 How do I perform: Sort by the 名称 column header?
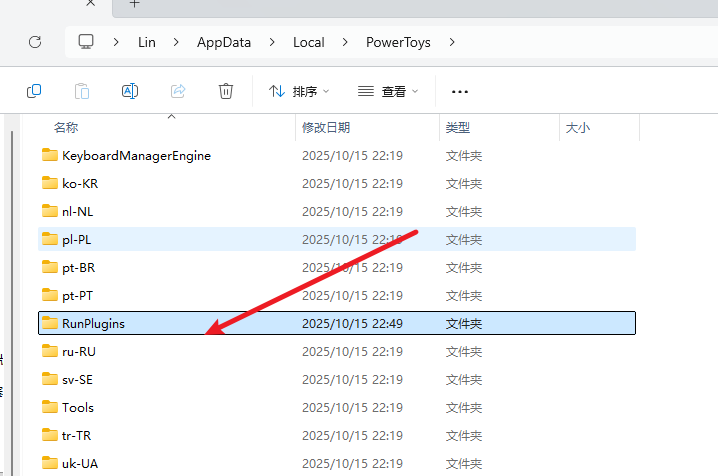click(x=66, y=128)
